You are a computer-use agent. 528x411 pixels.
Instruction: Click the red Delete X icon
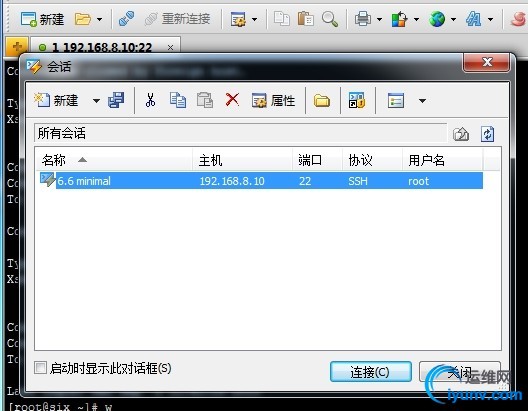232,100
